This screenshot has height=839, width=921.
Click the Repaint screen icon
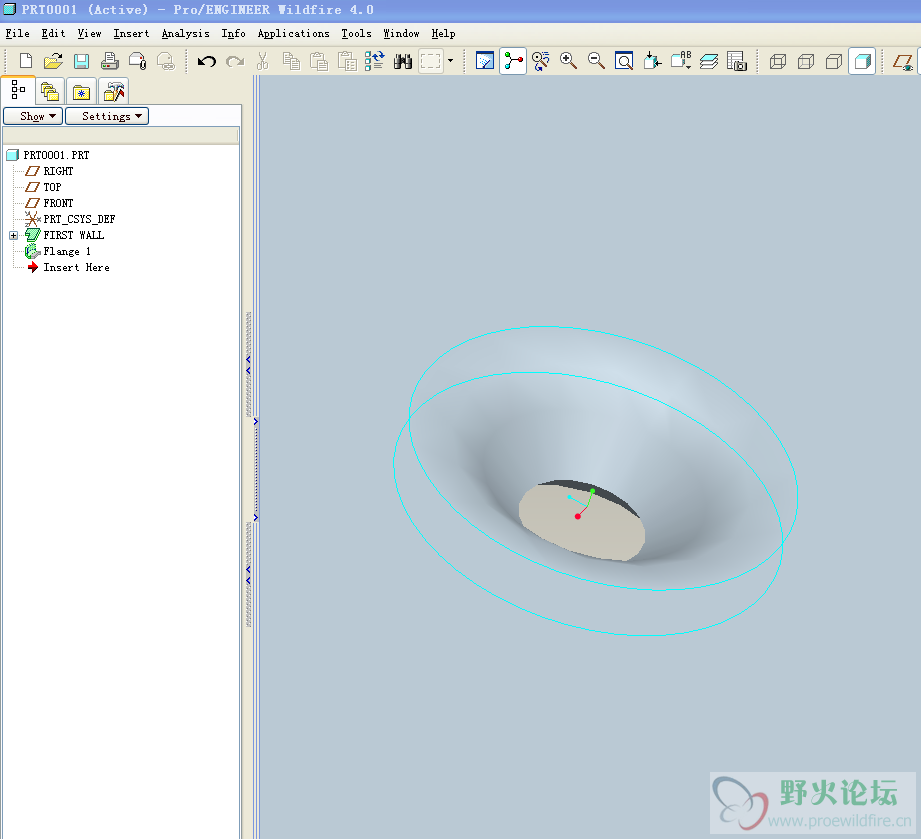point(485,61)
